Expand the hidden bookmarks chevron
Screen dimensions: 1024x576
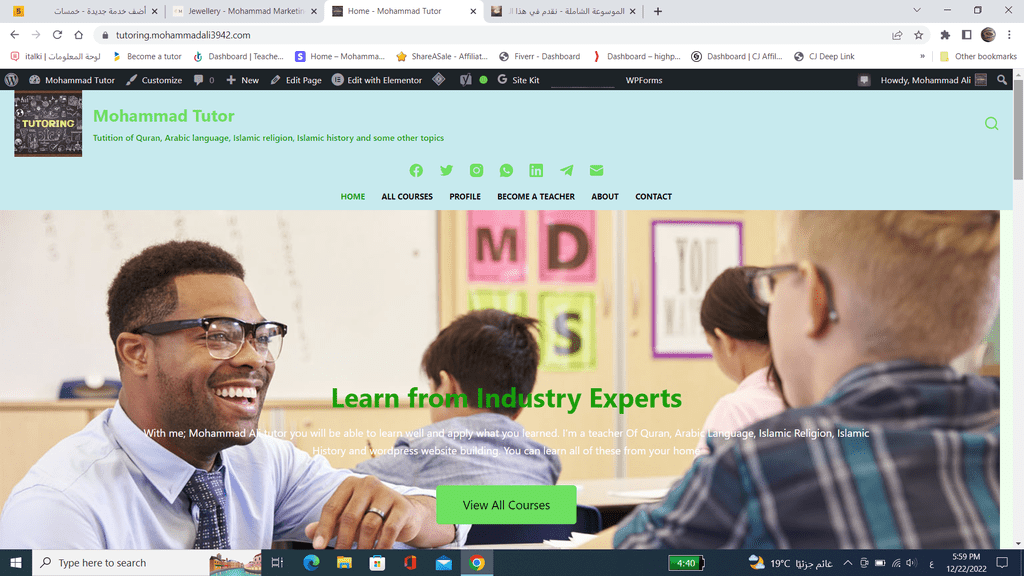(922, 56)
